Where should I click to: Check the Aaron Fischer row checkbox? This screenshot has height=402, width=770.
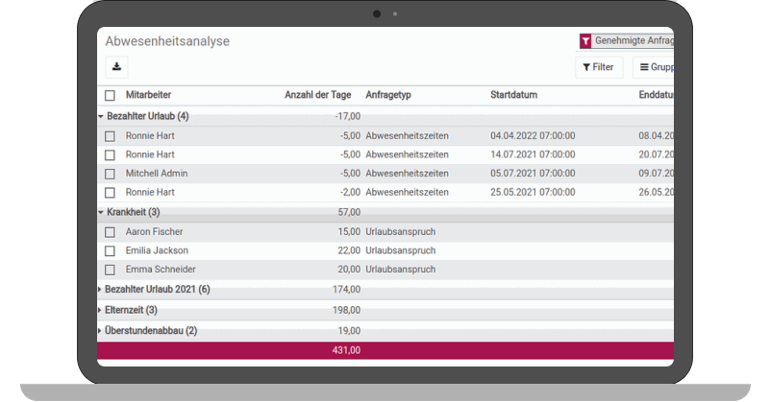[110, 232]
